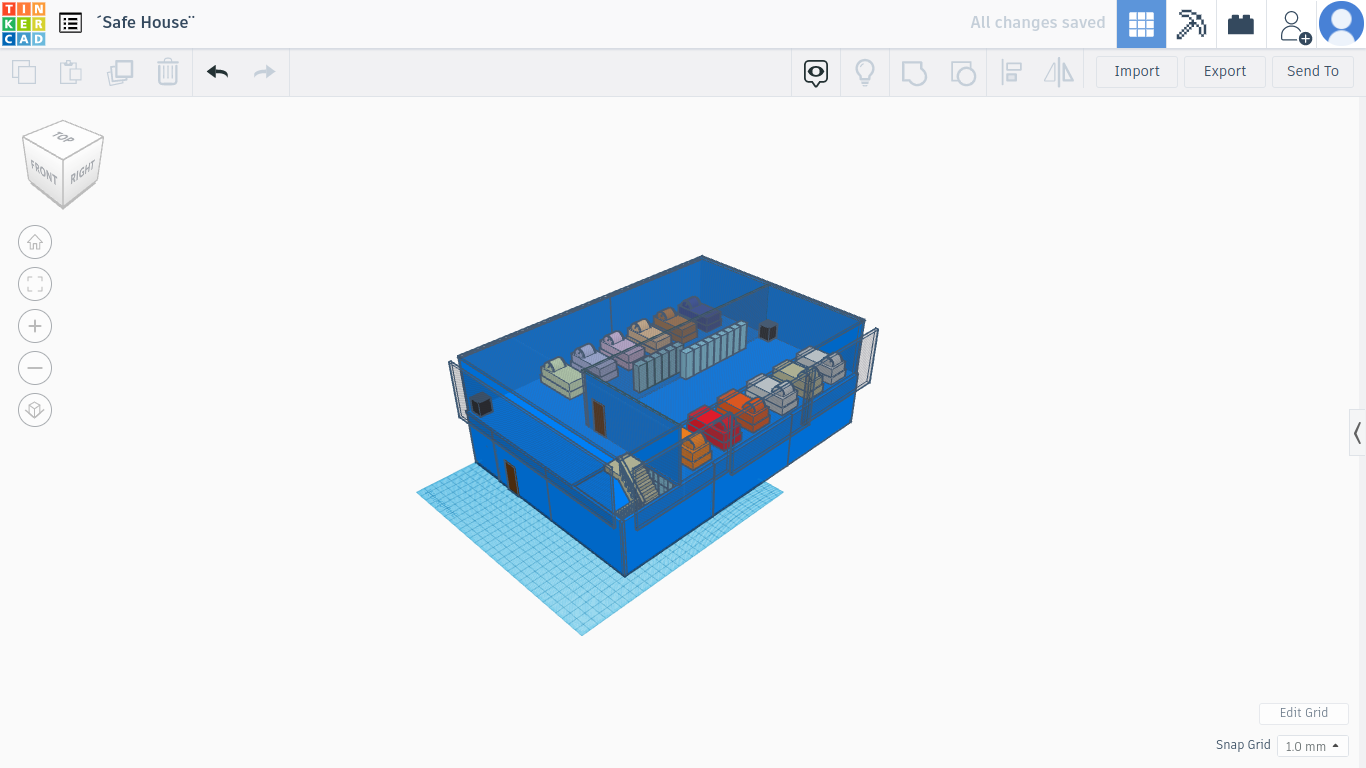Click the Zoom out minus button
Image resolution: width=1366 pixels, height=768 pixels.
pos(35,368)
